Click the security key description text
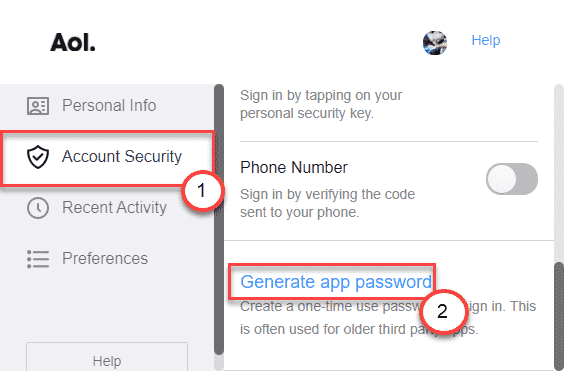The image size is (564, 371). pos(321,104)
